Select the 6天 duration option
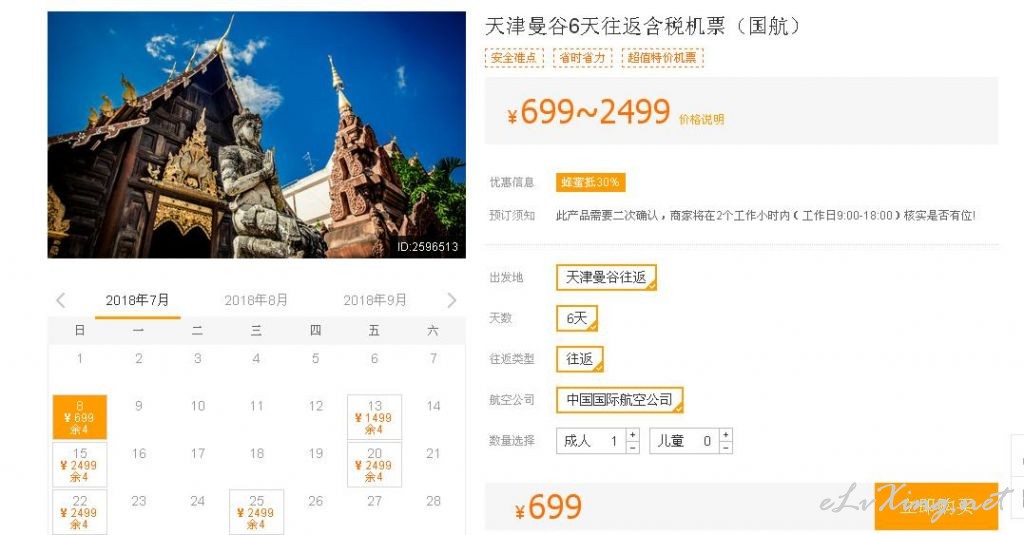 tap(577, 318)
